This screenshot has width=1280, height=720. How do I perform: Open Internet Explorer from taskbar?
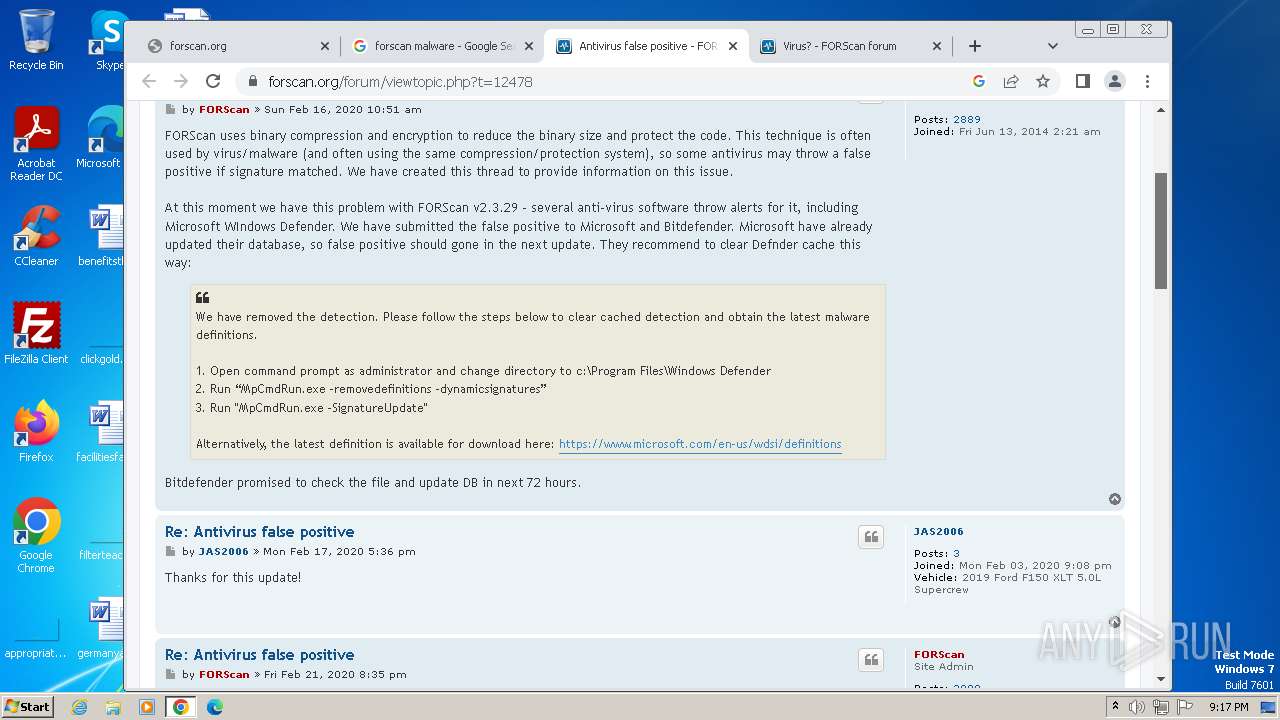(x=79, y=707)
